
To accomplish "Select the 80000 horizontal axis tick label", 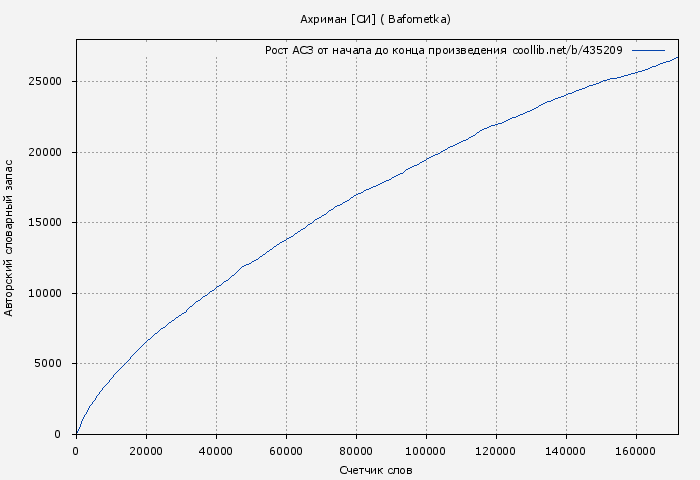I will pos(356,450).
